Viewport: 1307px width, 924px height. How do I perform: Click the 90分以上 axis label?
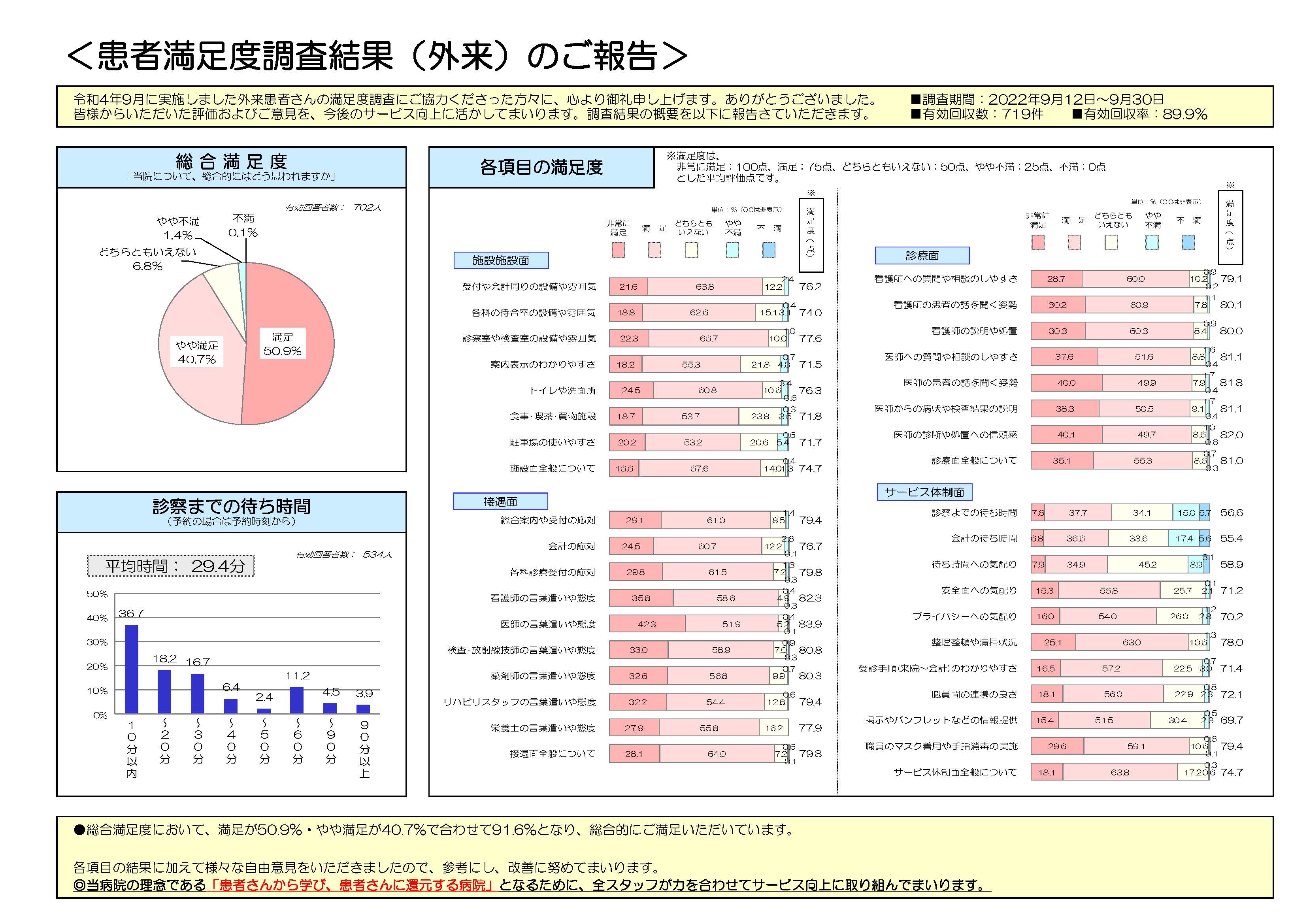(x=364, y=749)
